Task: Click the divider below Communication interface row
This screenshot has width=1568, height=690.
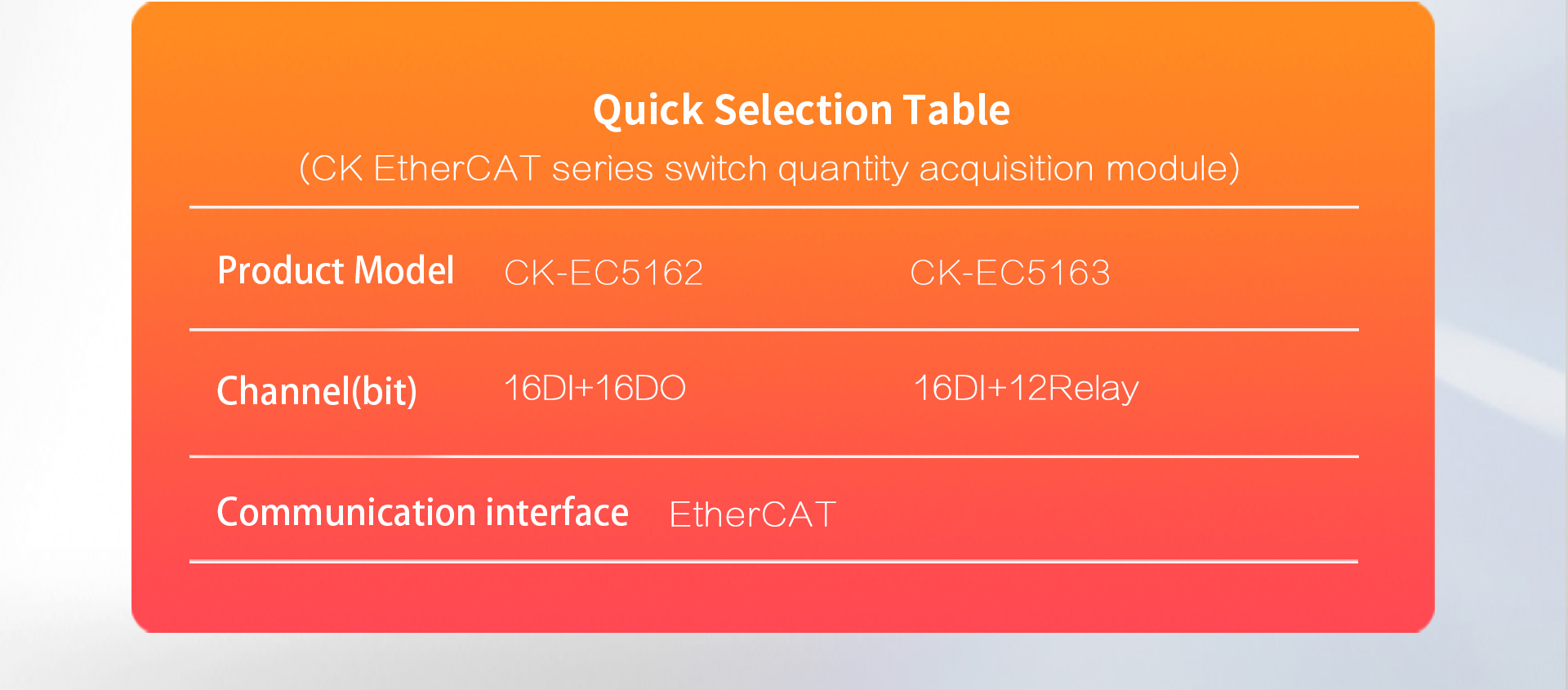Action: [x=774, y=562]
